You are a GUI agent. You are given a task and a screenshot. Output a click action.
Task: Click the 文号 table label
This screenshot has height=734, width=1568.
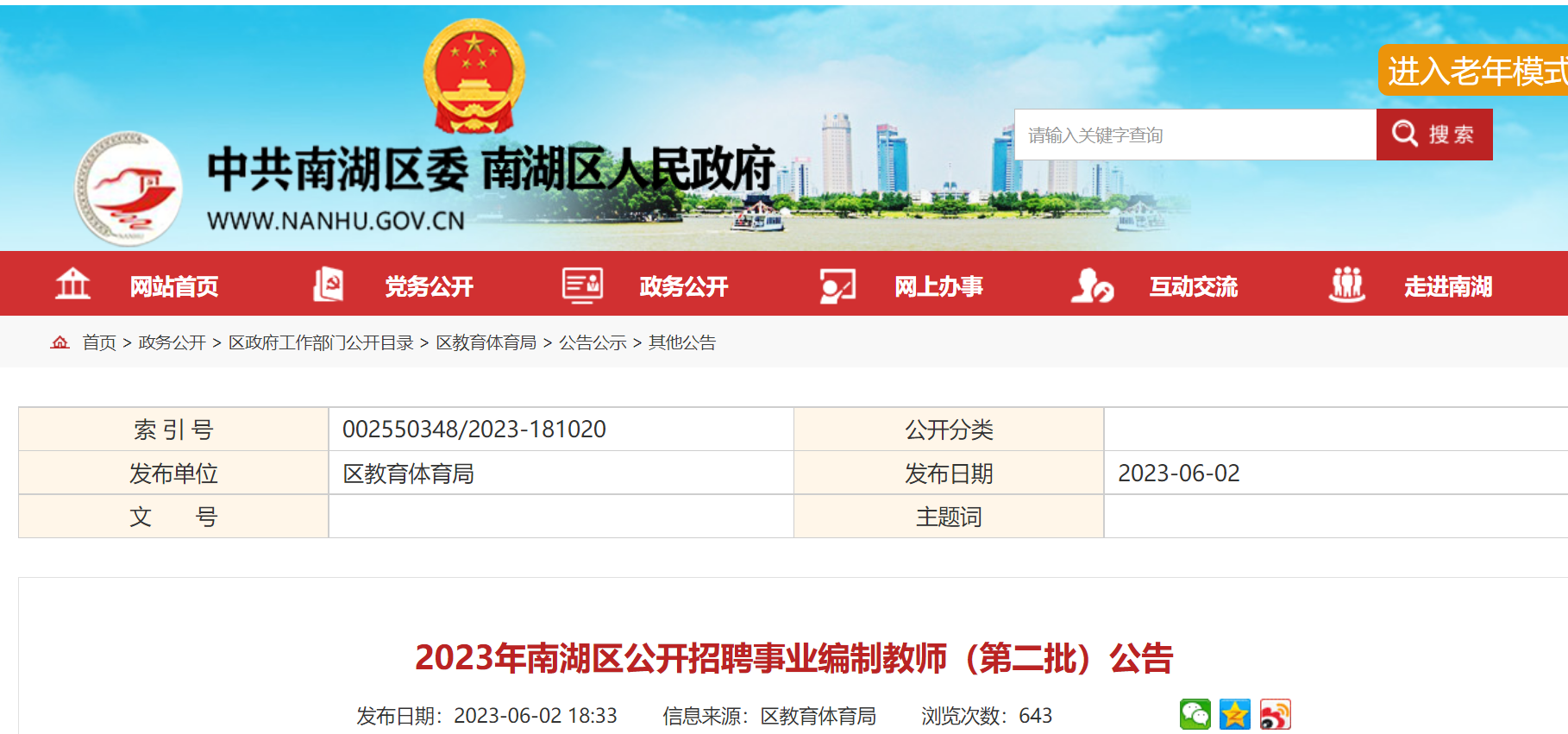[173, 517]
